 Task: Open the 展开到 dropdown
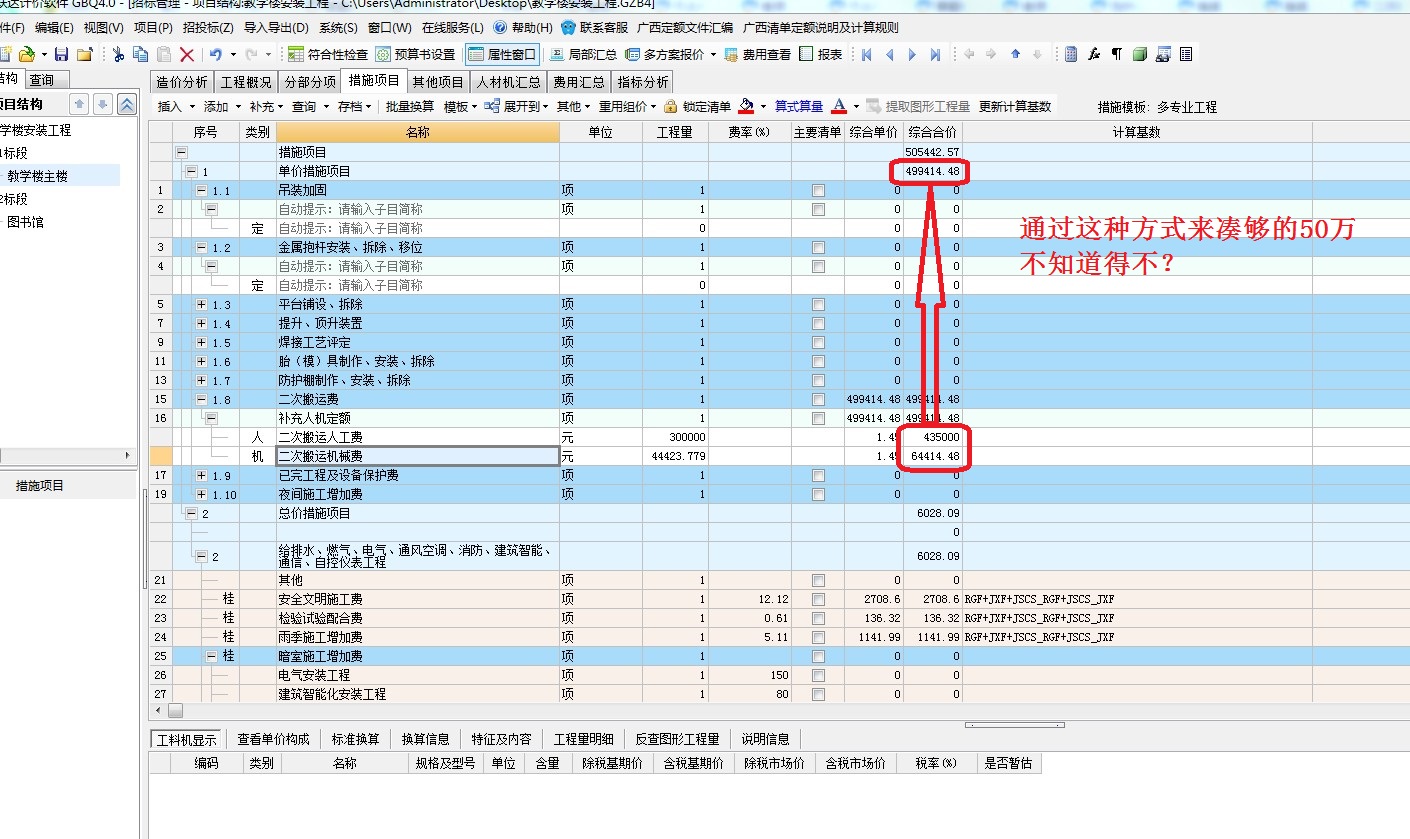pyautogui.click(x=516, y=106)
